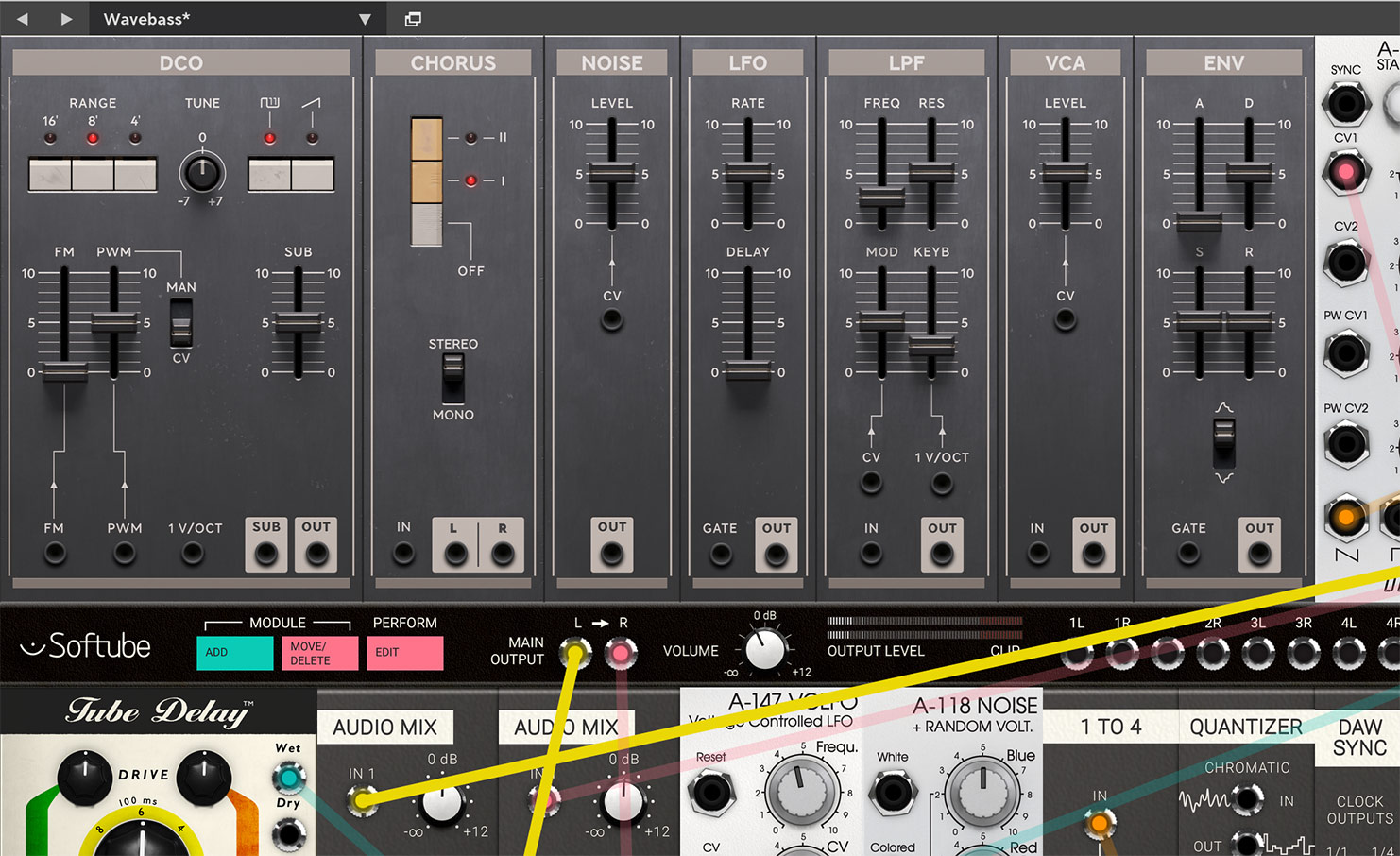Click the Noise OUT jack
Image resolution: width=1400 pixels, height=856 pixels.
(612, 554)
